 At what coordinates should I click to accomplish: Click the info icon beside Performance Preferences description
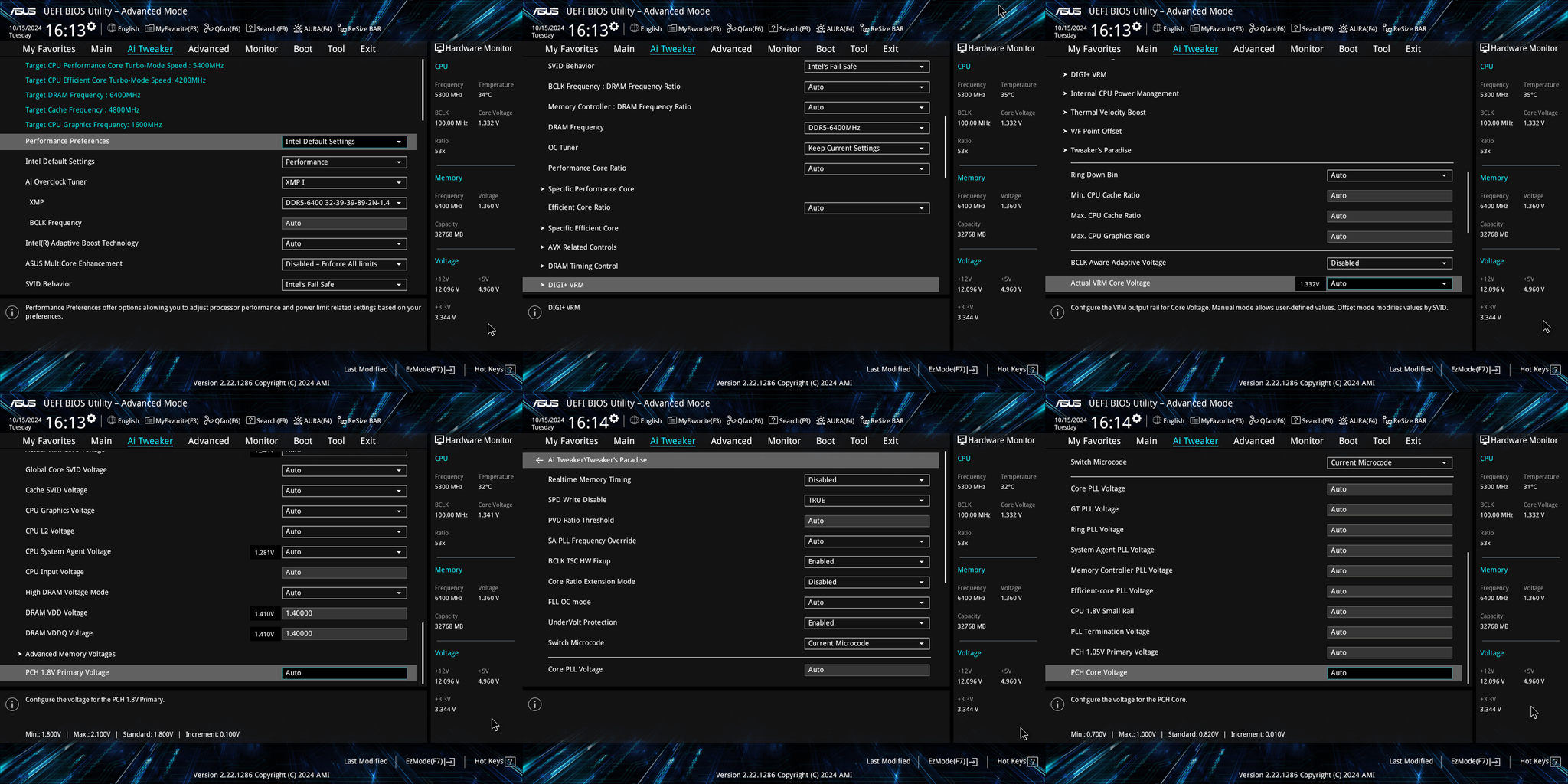click(x=12, y=312)
